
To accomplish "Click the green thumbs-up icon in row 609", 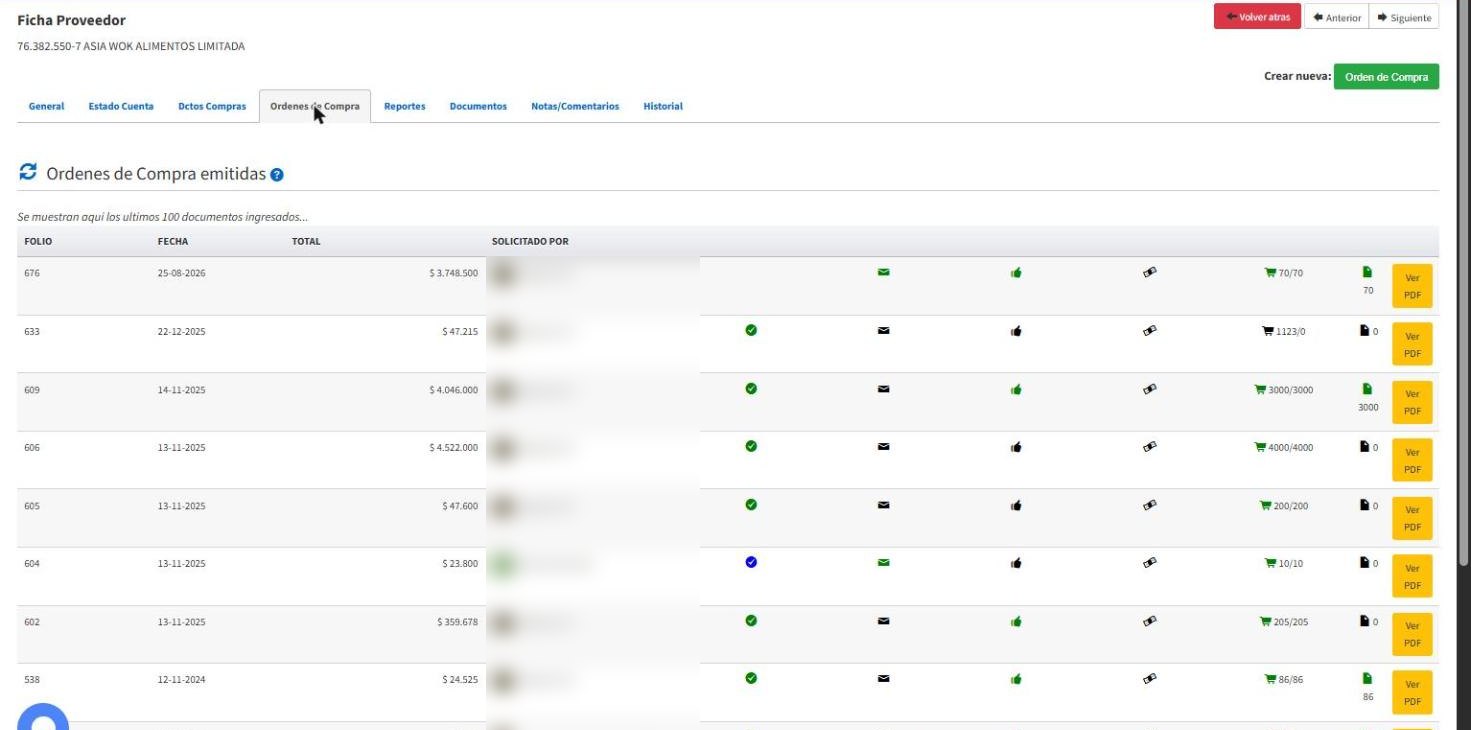I will [1016, 389].
